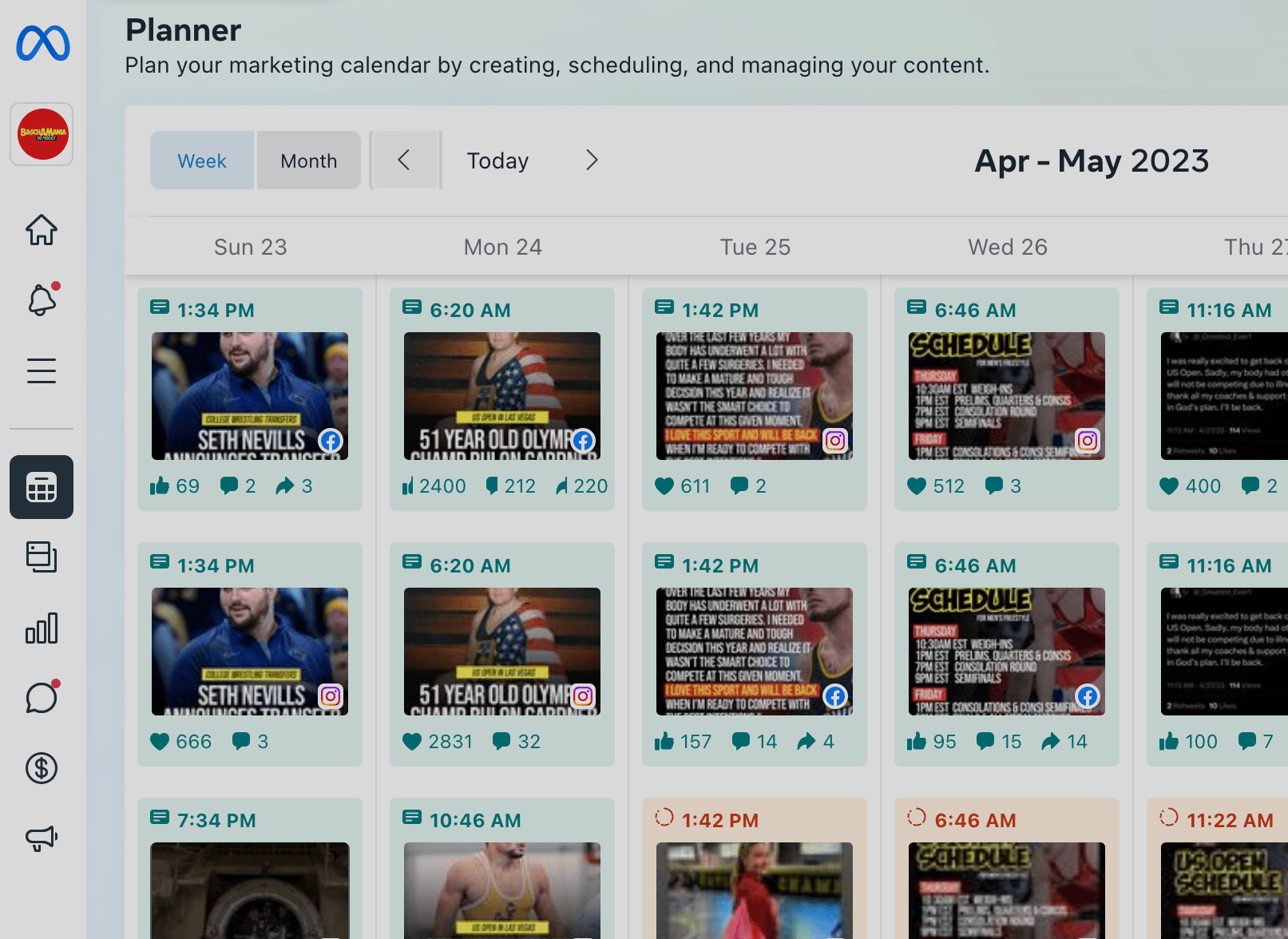The height and width of the screenshot is (939, 1288).
Task: Switch calendar to Month view
Action: [308, 160]
